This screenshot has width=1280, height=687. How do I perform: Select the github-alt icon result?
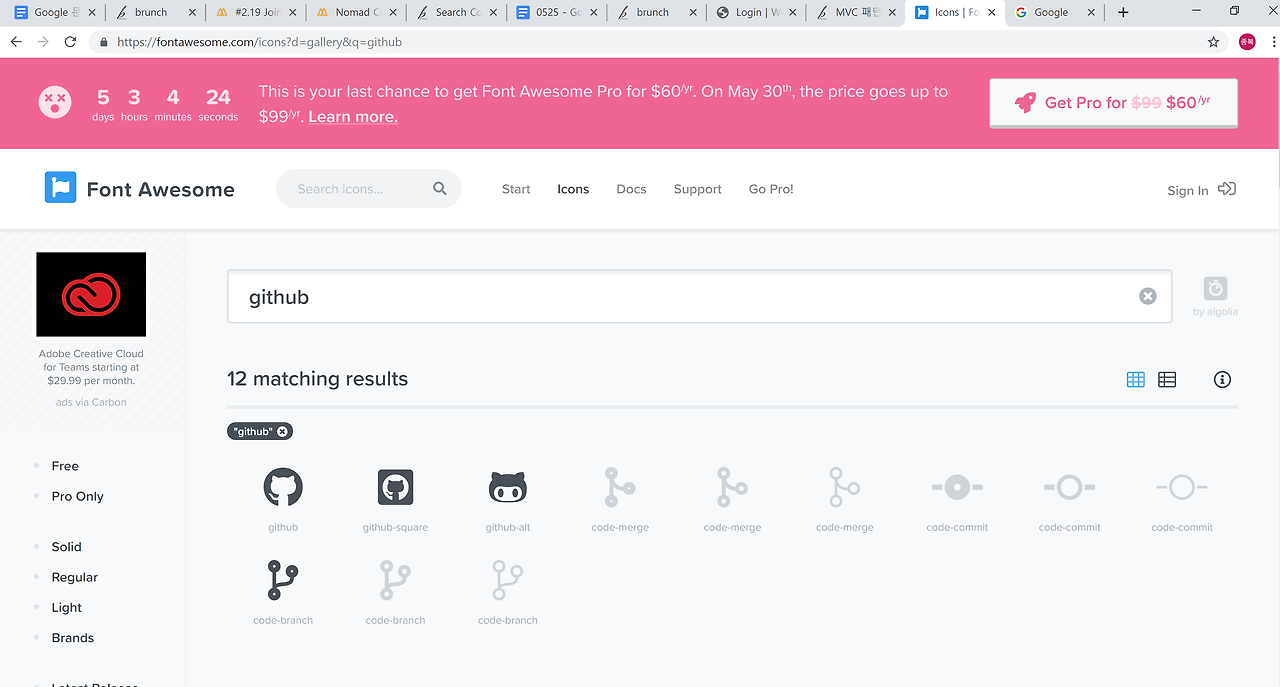[508, 488]
